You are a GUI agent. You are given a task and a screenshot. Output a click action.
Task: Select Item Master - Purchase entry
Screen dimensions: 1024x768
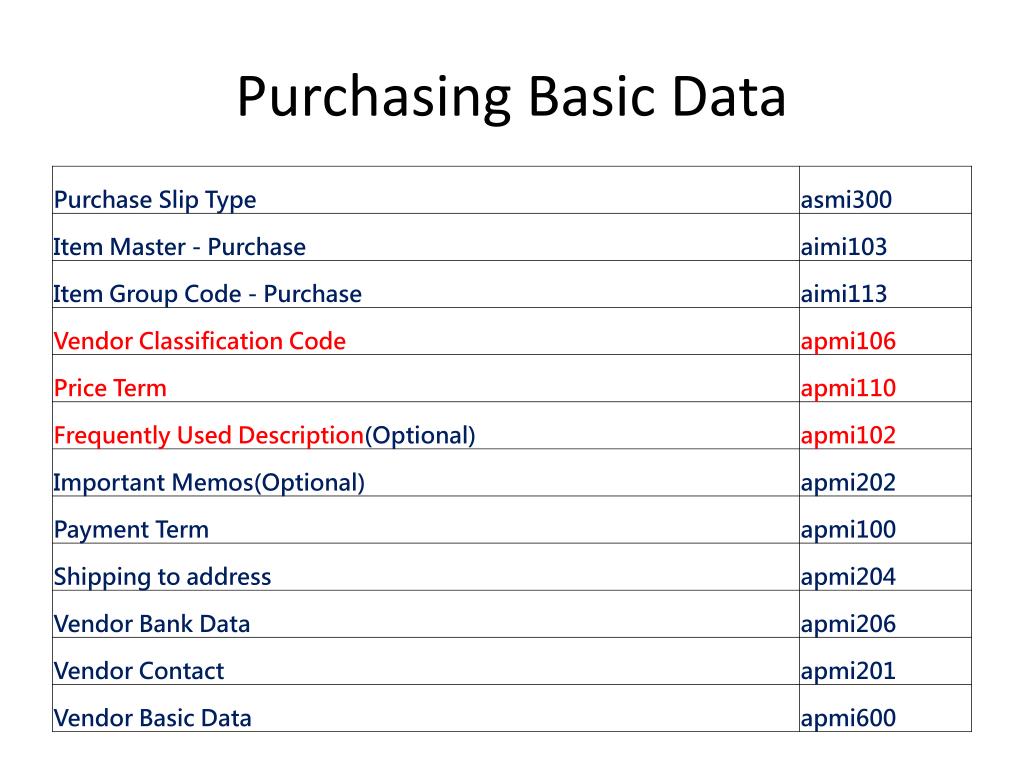click(180, 247)
